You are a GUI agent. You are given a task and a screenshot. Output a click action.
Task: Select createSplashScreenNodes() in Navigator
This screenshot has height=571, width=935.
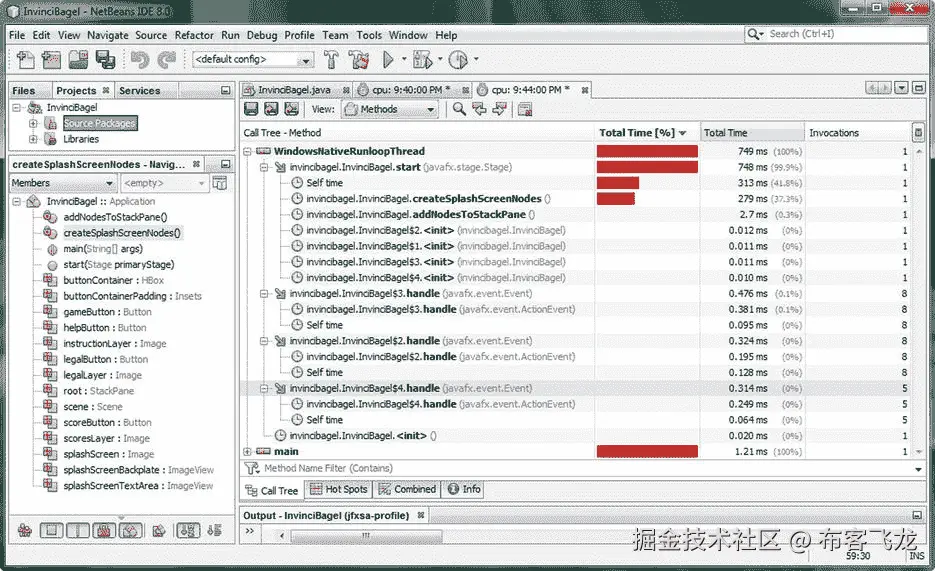click(122, 233)
